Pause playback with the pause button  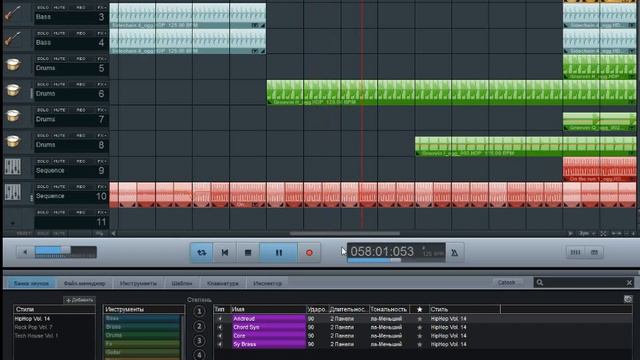[279, 253]
